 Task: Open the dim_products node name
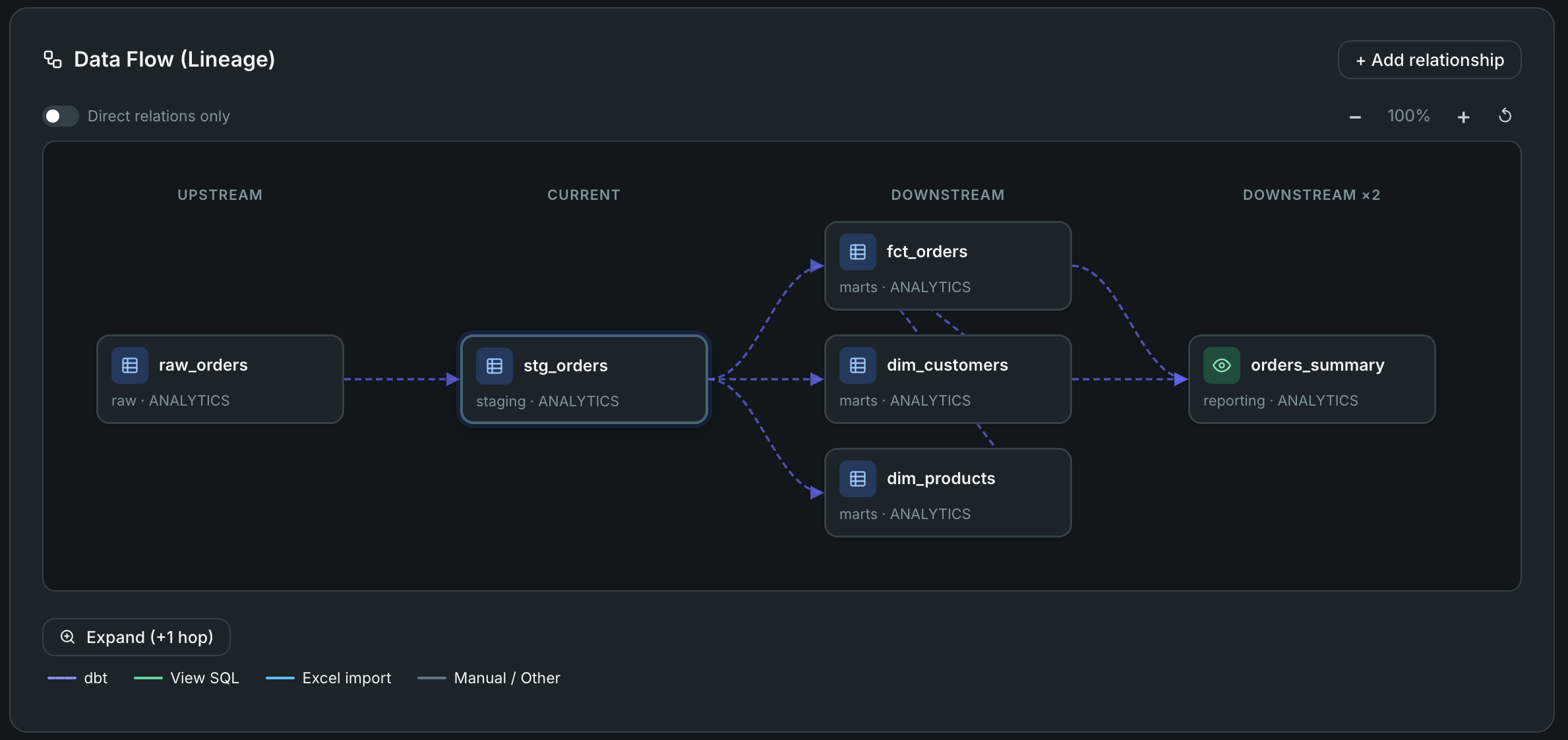coord(941,478)
